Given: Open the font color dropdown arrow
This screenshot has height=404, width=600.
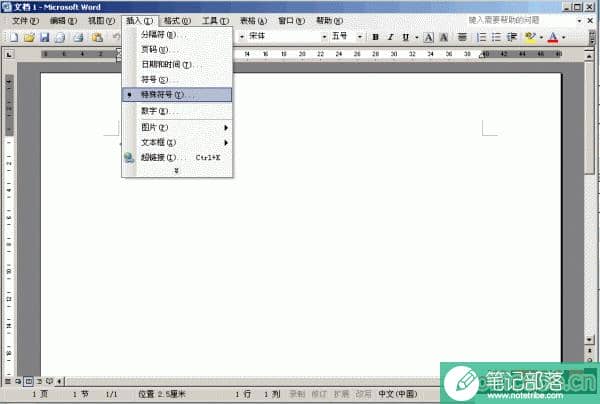Looking at the screenshot, I should point(564,37).
